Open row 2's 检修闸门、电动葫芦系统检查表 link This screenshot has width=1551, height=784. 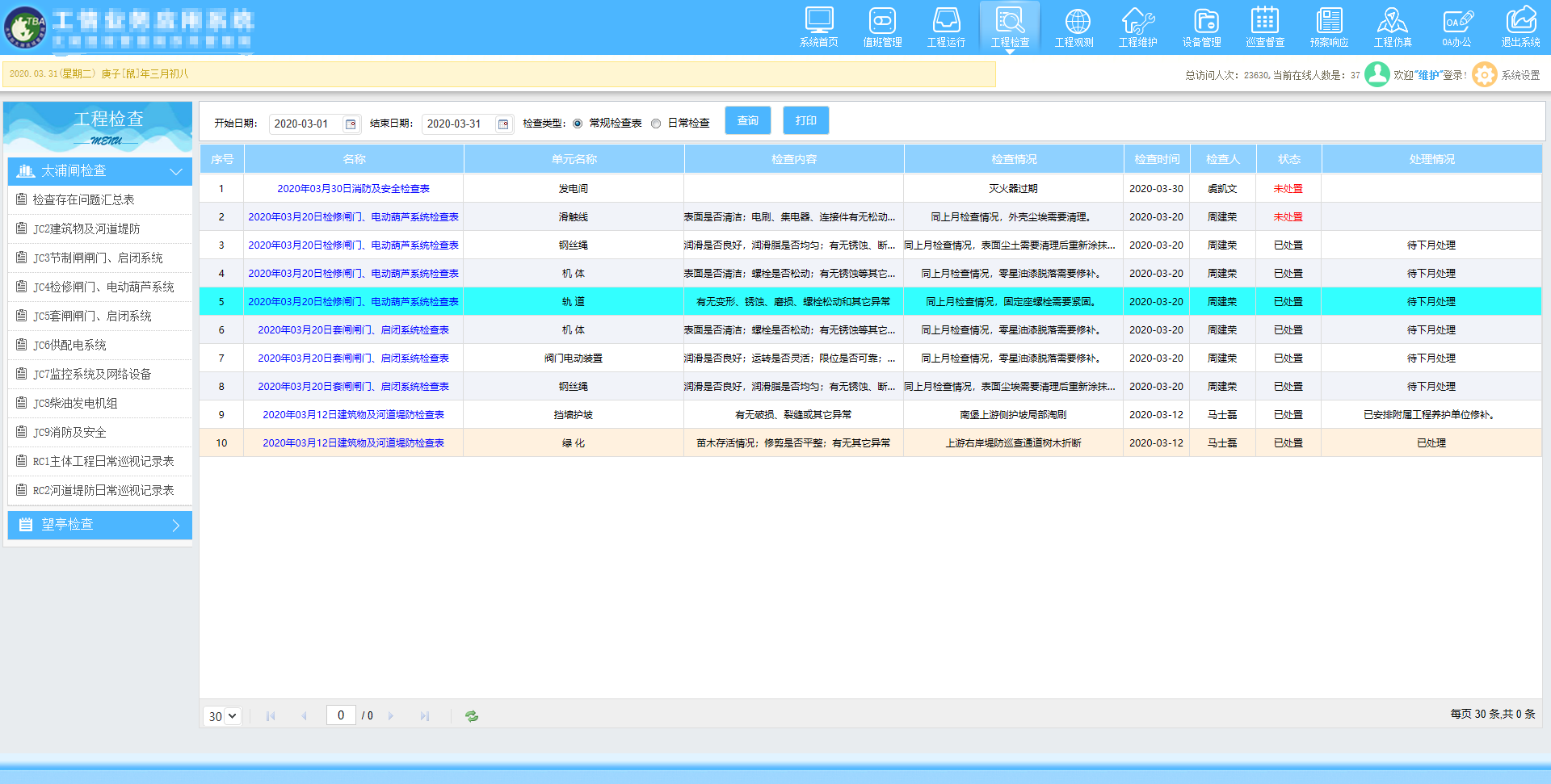tap(353, 217)
